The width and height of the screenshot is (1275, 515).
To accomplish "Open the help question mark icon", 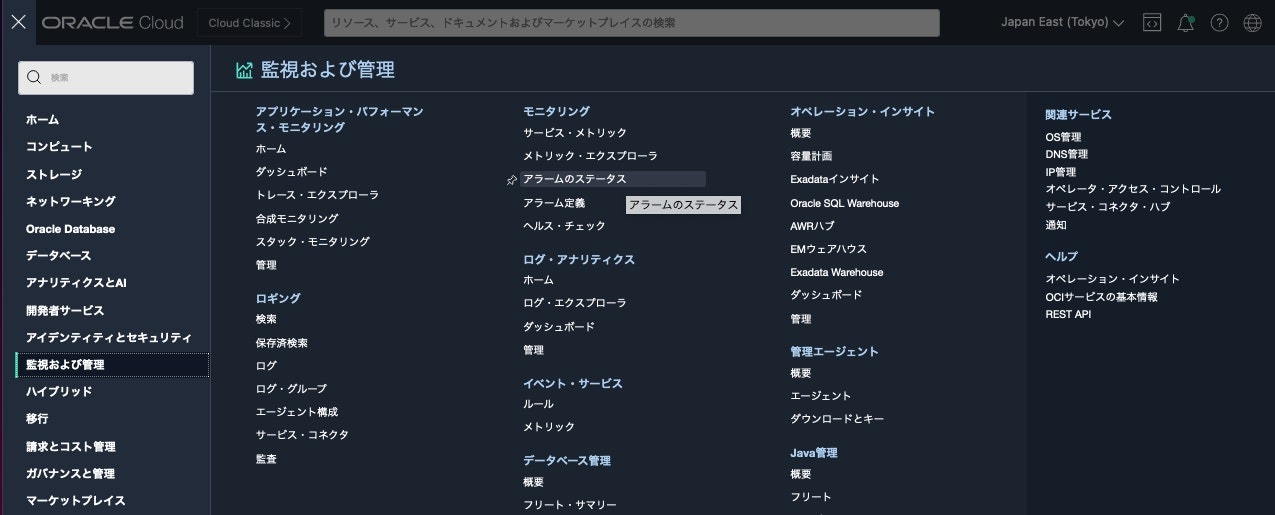I will (1219, 23).
